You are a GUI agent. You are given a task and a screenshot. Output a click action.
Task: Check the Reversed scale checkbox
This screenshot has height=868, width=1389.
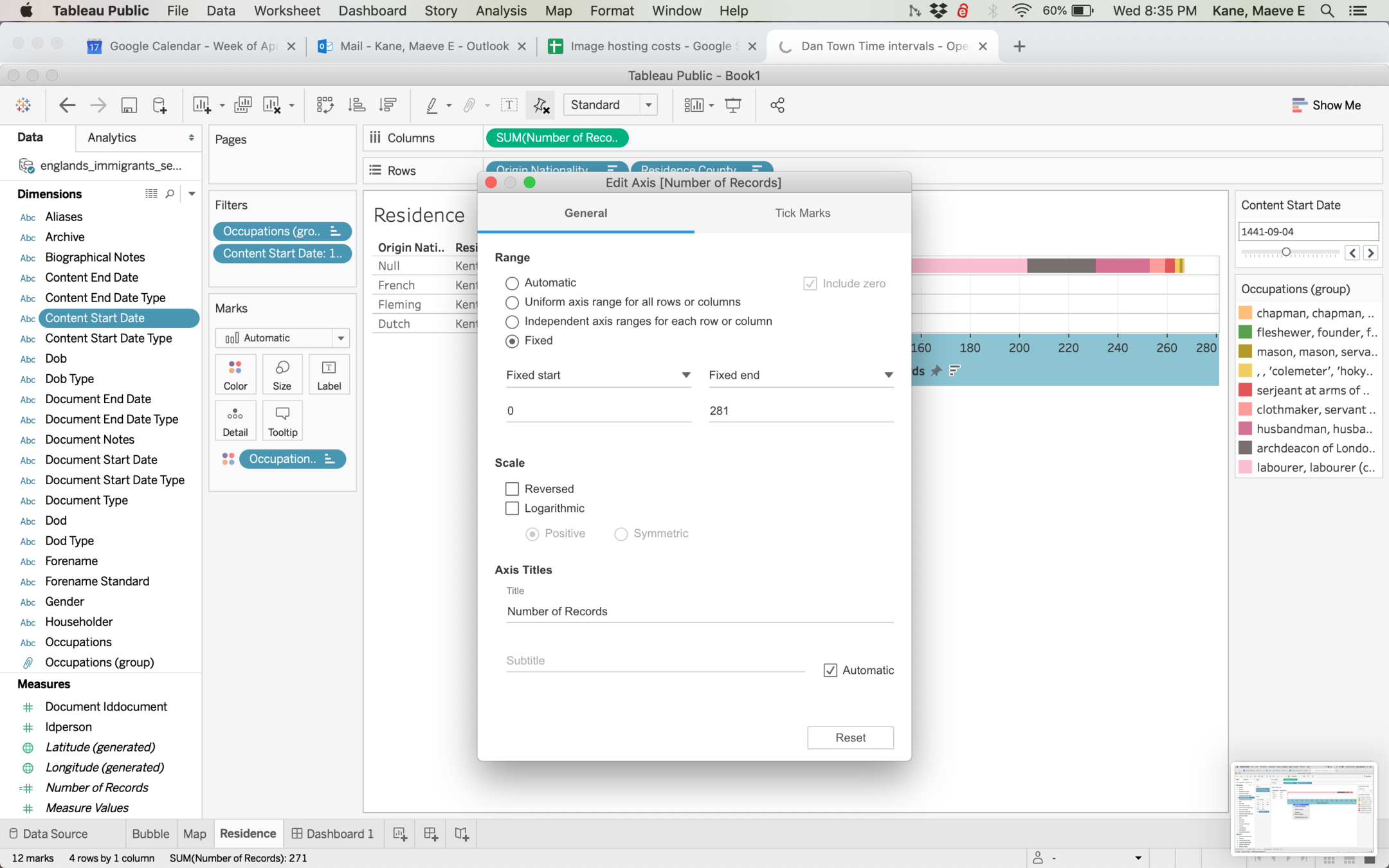[512, 489]
